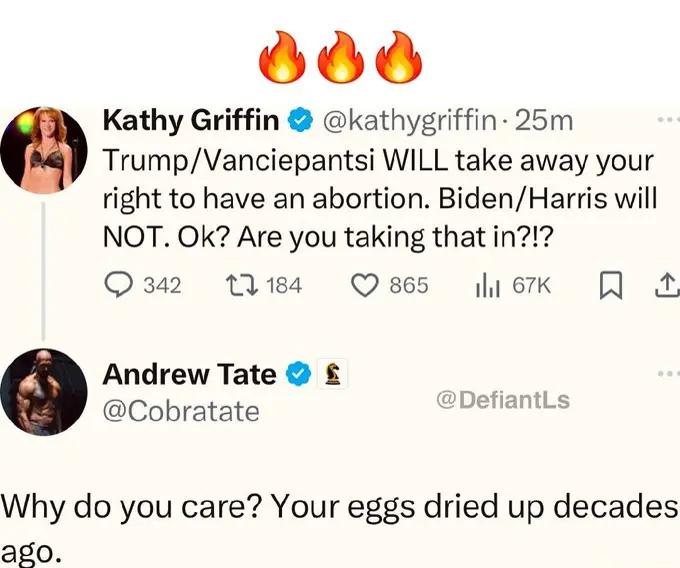Click the Kathy Griffin display name
This screenshot has height=568, width=680.
click(191, 122)
